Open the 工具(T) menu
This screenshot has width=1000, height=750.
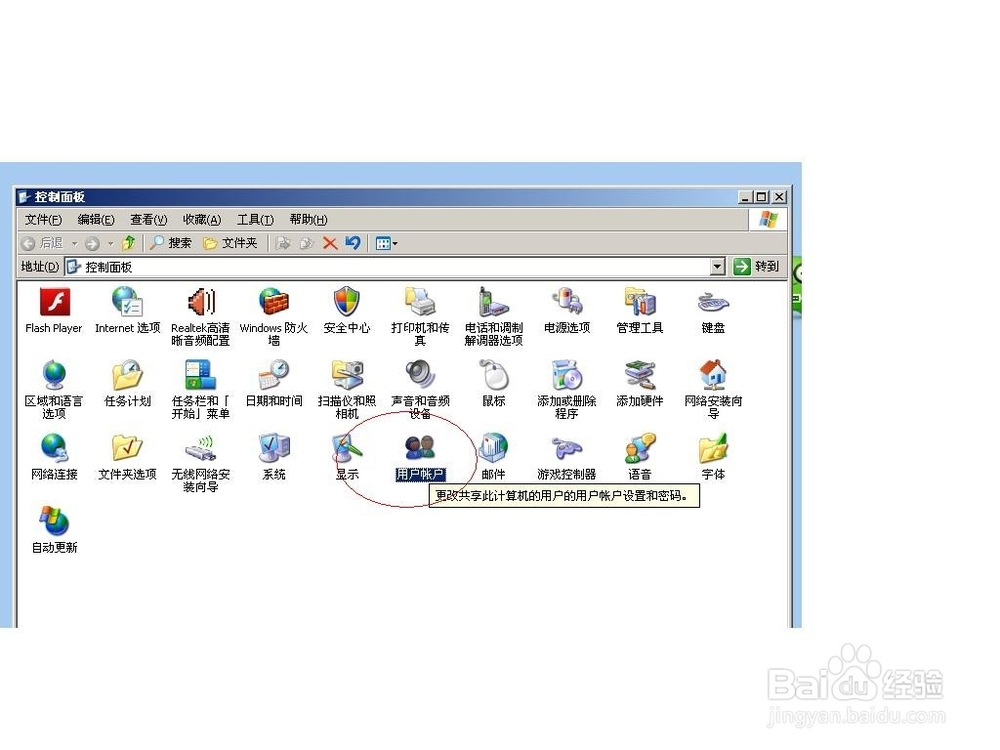coord(255,220)
